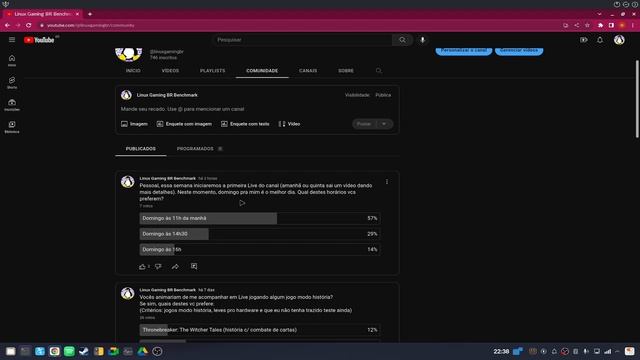Create an Enquete com imagem

click(x=184, y=124)
